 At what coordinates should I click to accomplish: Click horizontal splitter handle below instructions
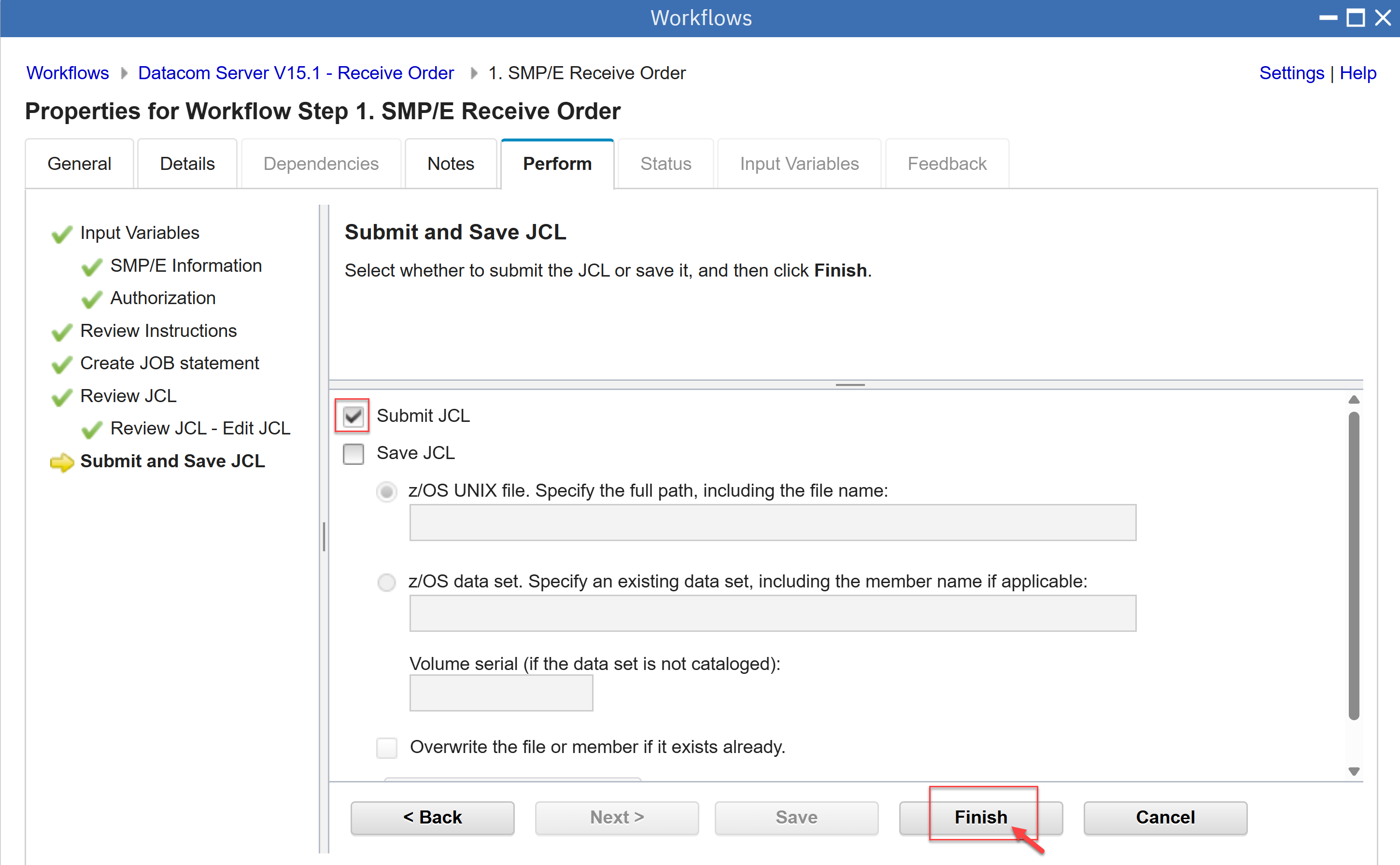849,385
